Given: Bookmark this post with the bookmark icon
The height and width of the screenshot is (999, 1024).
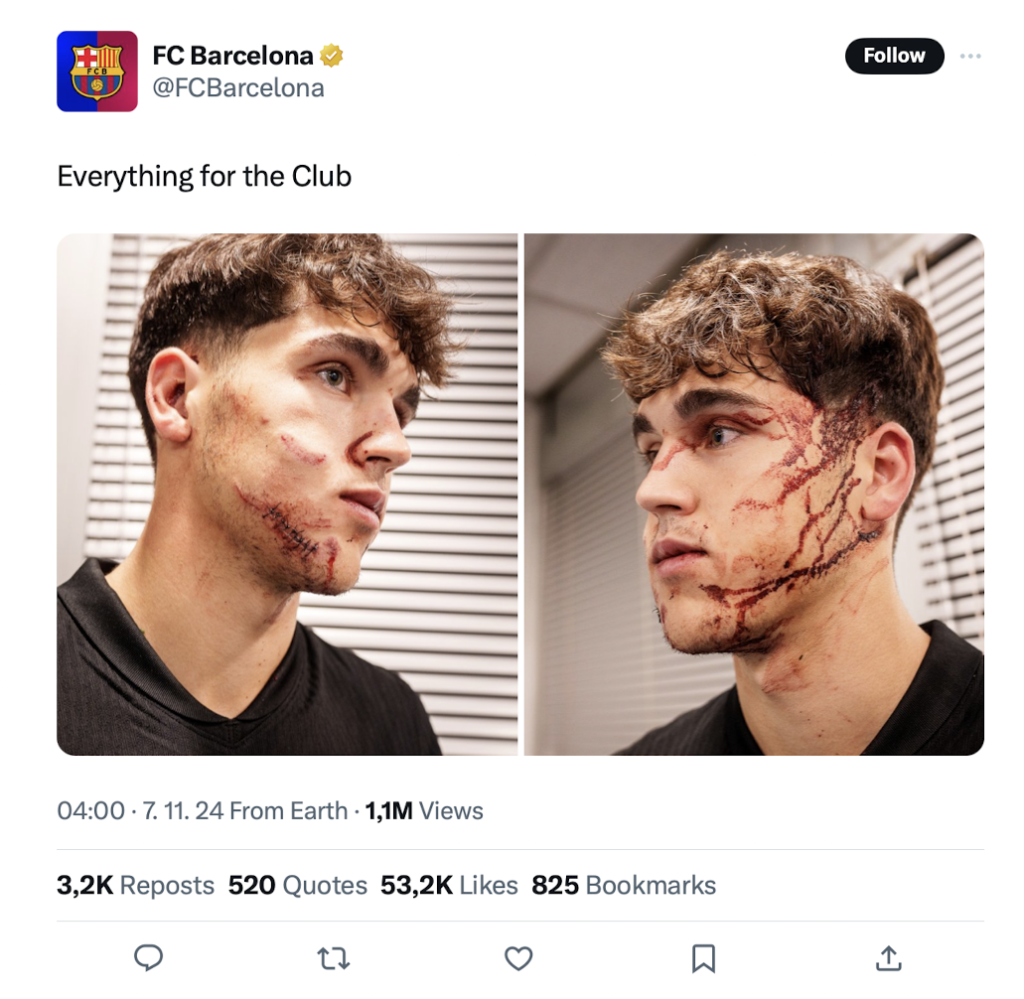Looking at the screenshot, I should coord(703,959).
